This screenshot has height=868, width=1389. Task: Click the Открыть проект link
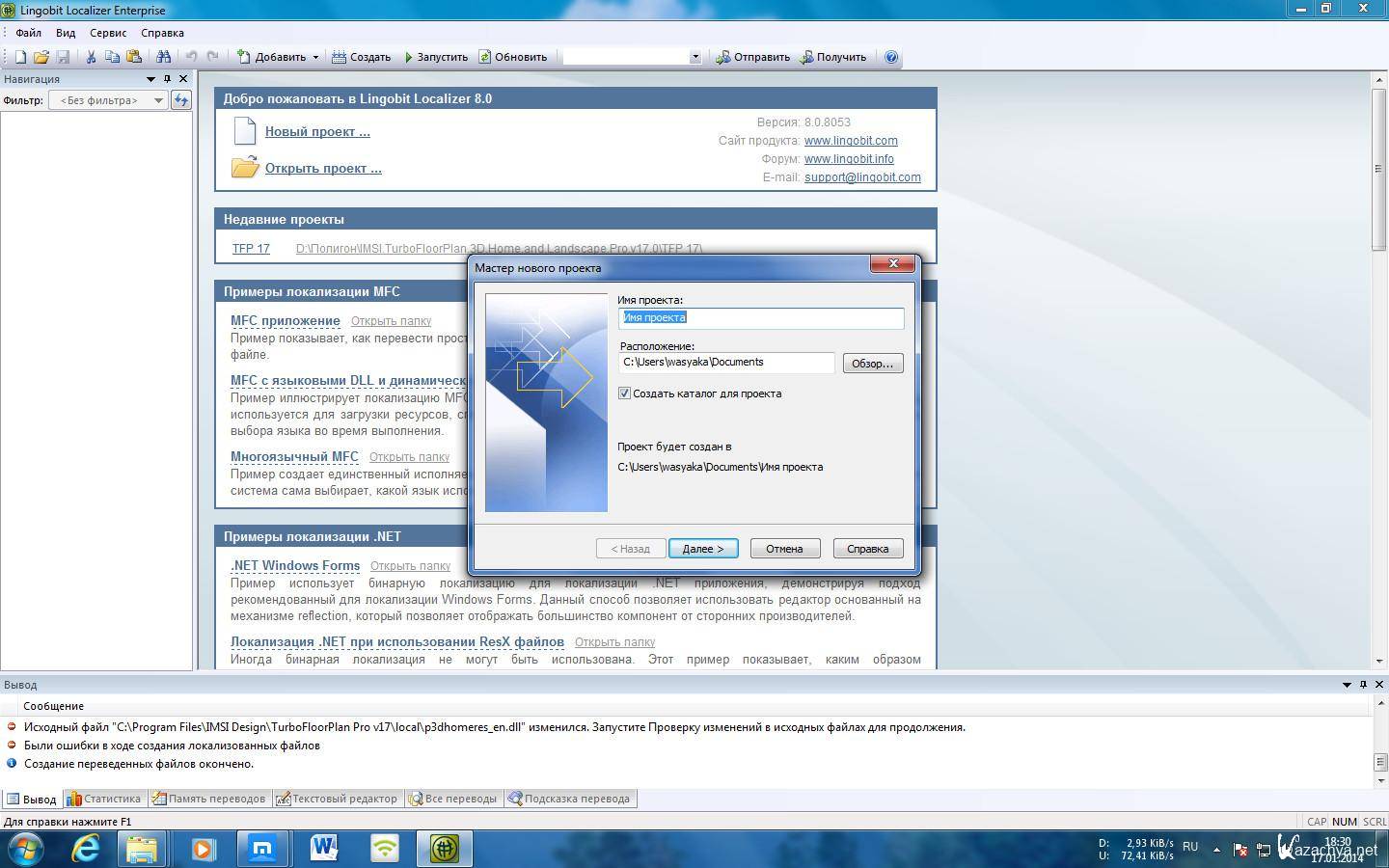[323, 169]
